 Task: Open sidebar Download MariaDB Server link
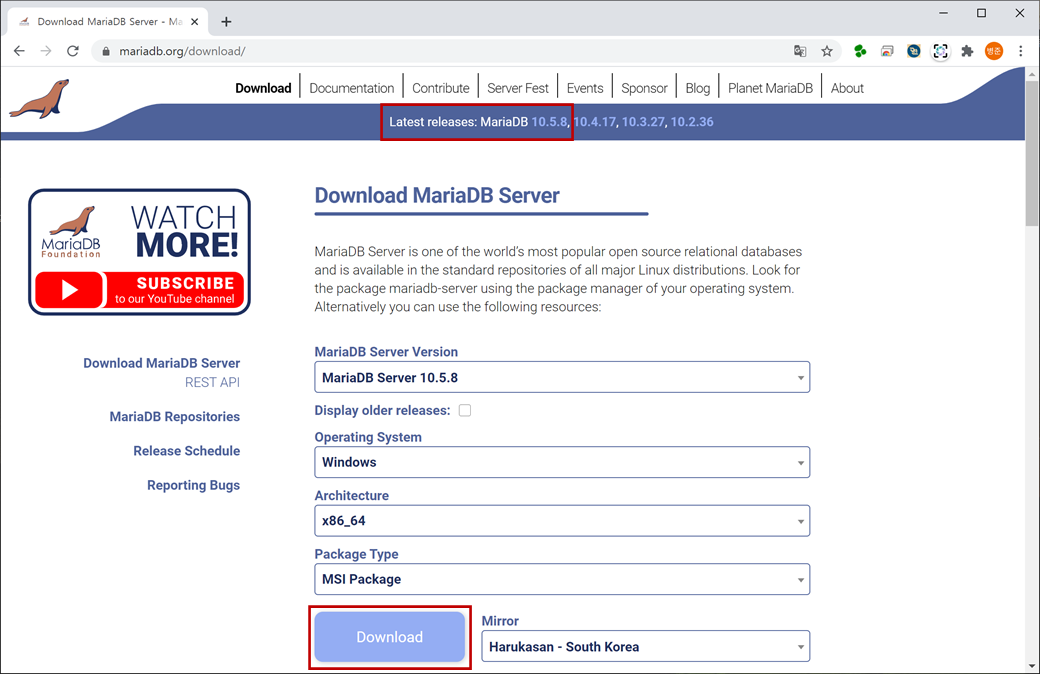pos(162,363)
